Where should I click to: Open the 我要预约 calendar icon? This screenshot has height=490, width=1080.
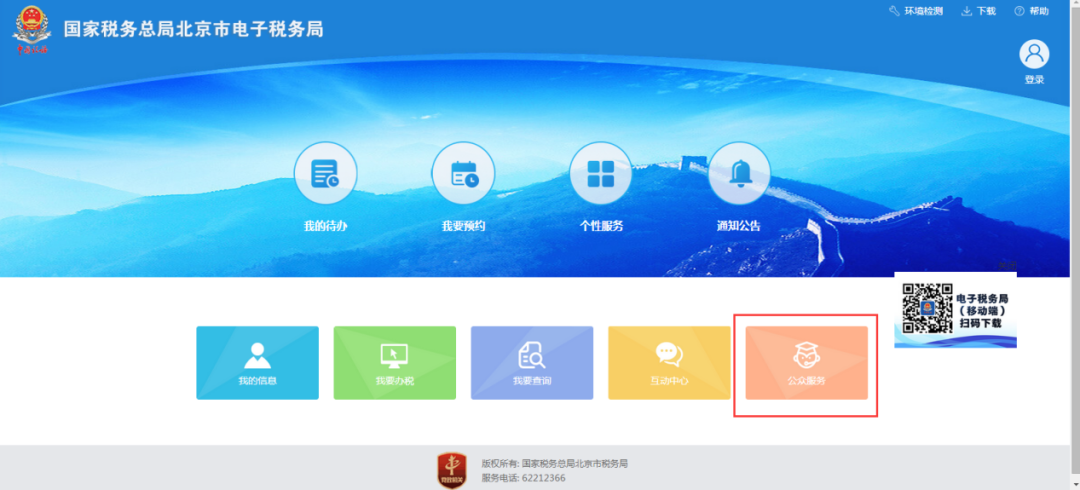(x=464, y=173)
